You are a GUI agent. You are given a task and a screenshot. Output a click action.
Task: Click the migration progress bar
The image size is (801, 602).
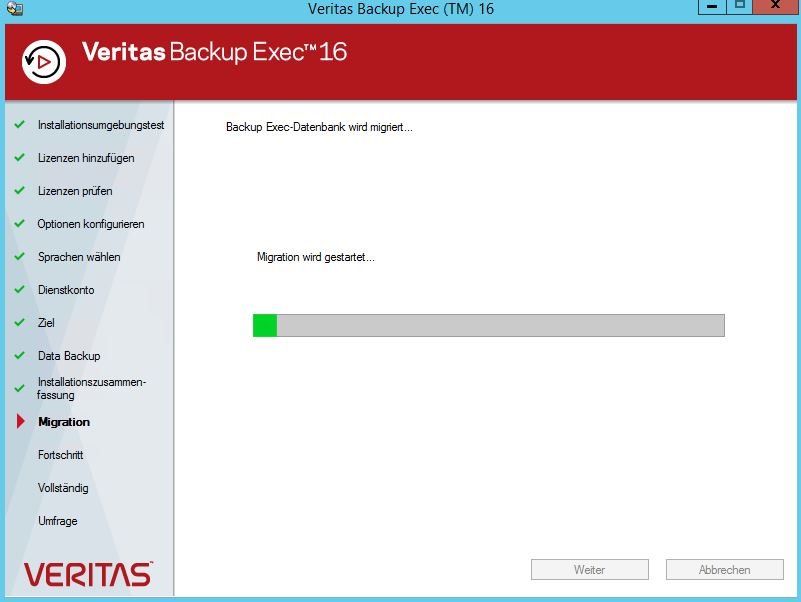click(x=489, y=326)
